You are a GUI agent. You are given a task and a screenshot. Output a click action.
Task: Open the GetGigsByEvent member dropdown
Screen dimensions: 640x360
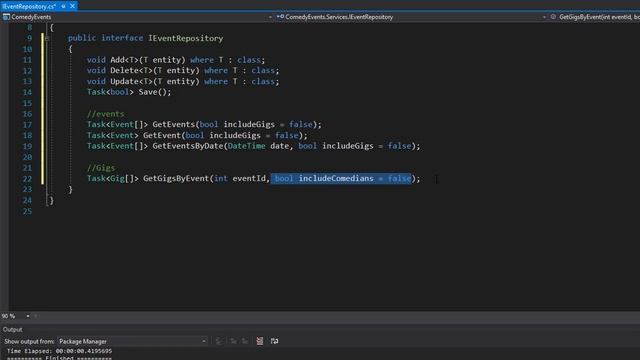click(599, 17)
